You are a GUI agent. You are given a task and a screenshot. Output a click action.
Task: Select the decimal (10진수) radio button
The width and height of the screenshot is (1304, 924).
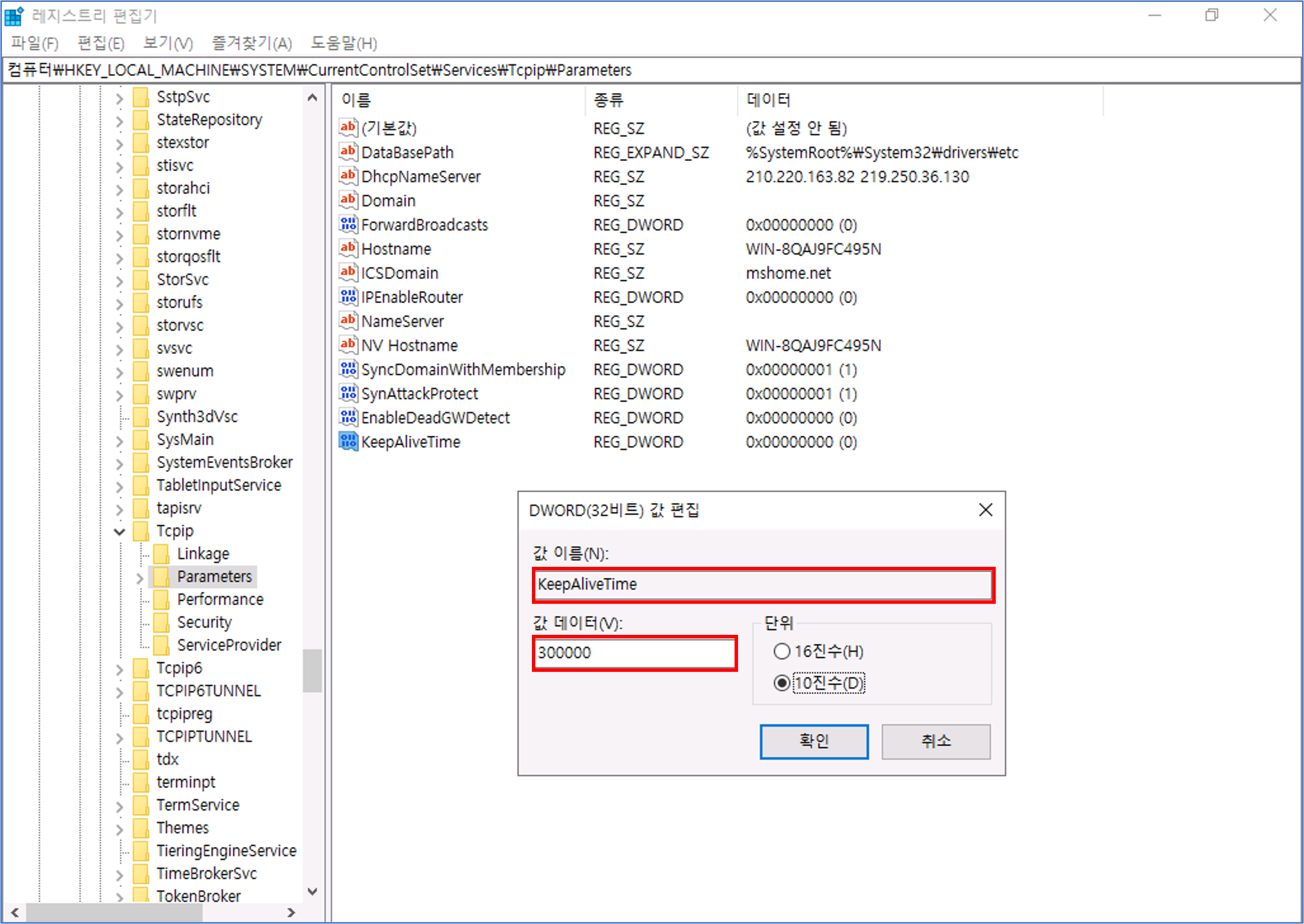click(782, 683)
